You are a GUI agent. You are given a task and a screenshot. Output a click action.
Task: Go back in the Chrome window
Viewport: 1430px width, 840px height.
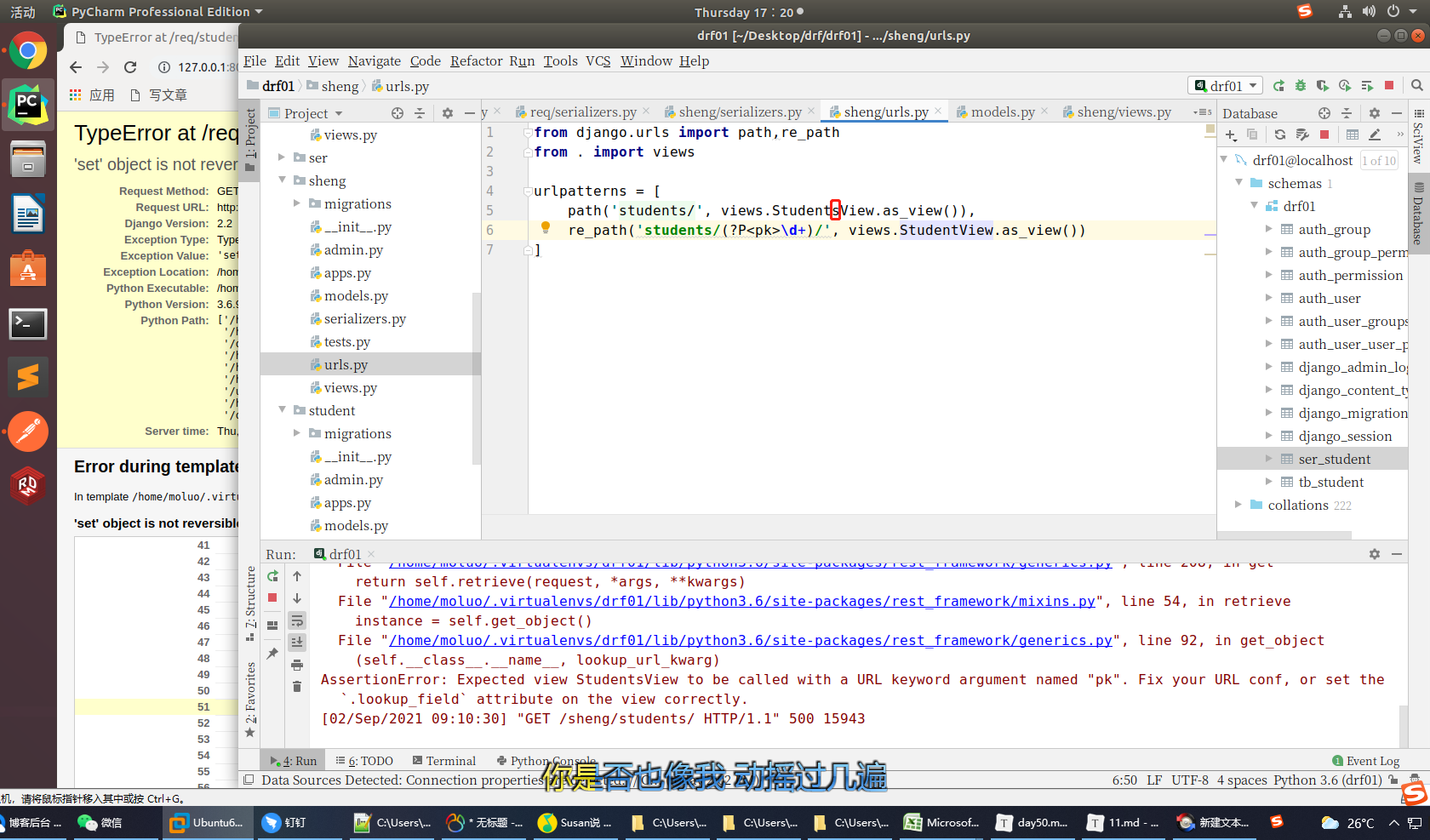(x=76, y=67)
